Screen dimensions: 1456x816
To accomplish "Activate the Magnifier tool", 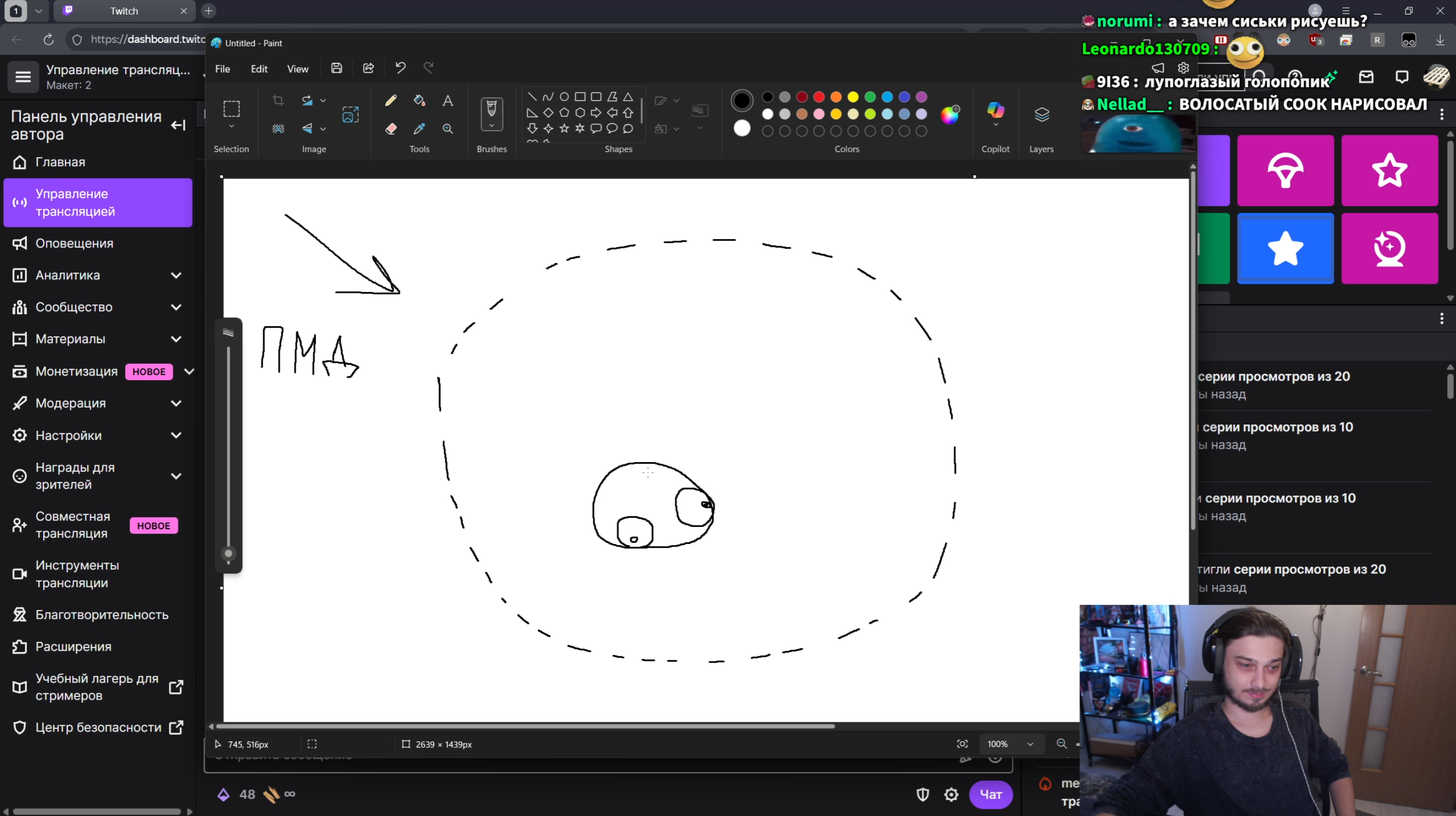I will [448, 129].
